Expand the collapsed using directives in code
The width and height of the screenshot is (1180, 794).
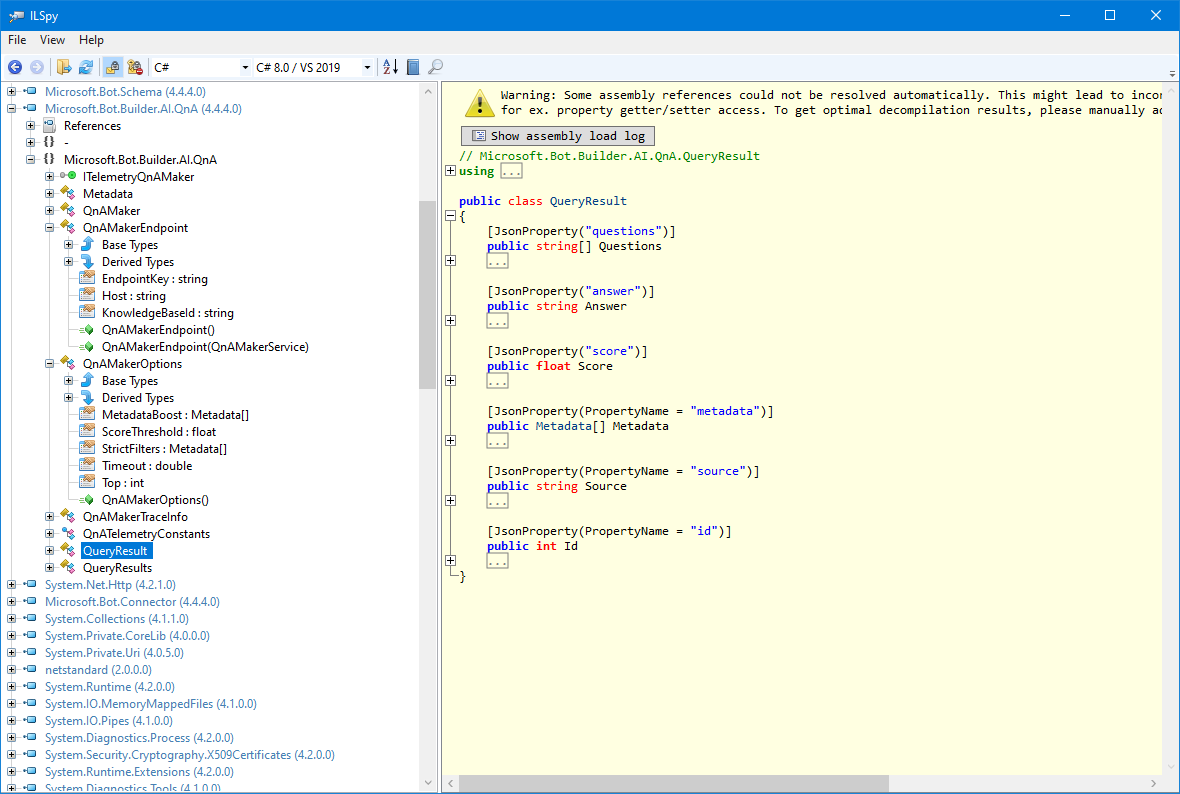point(450,171)
